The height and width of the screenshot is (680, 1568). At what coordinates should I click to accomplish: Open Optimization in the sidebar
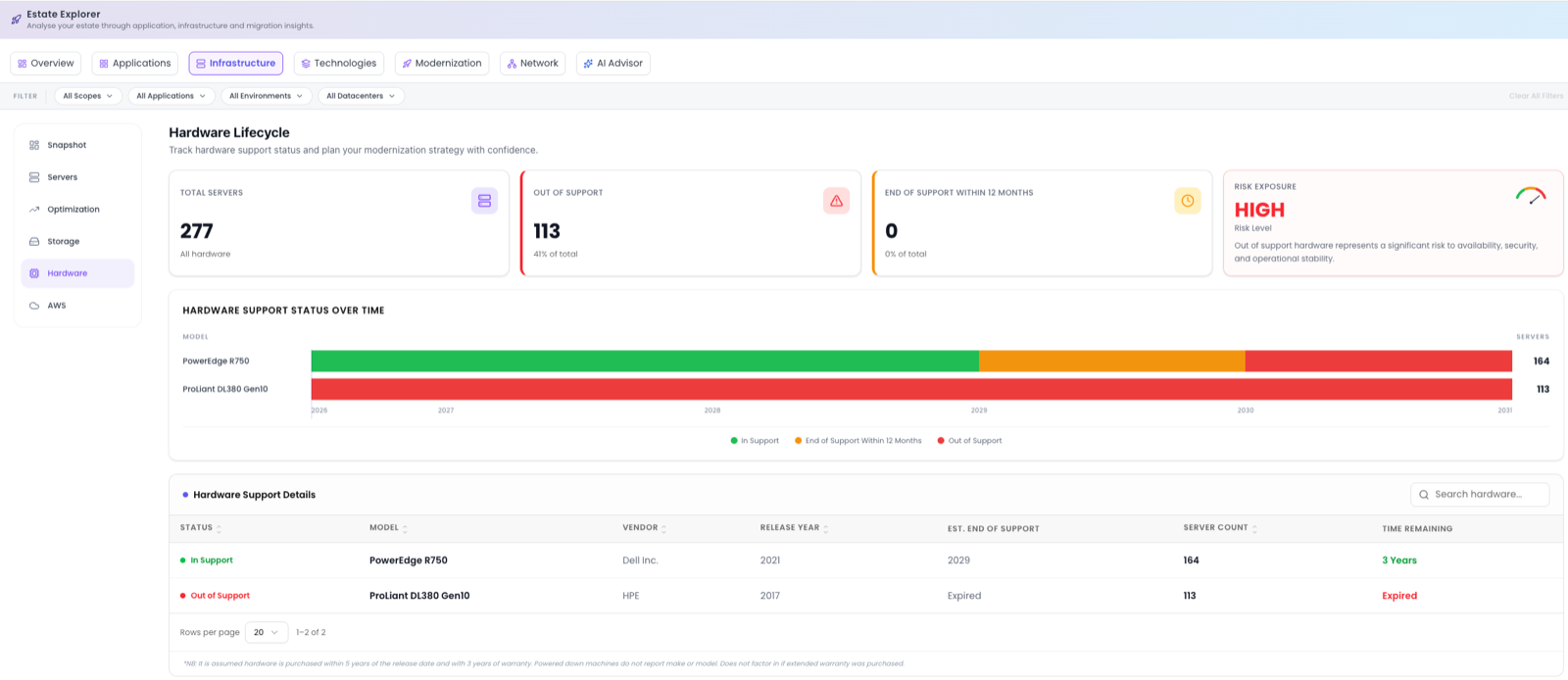[77, 210]
